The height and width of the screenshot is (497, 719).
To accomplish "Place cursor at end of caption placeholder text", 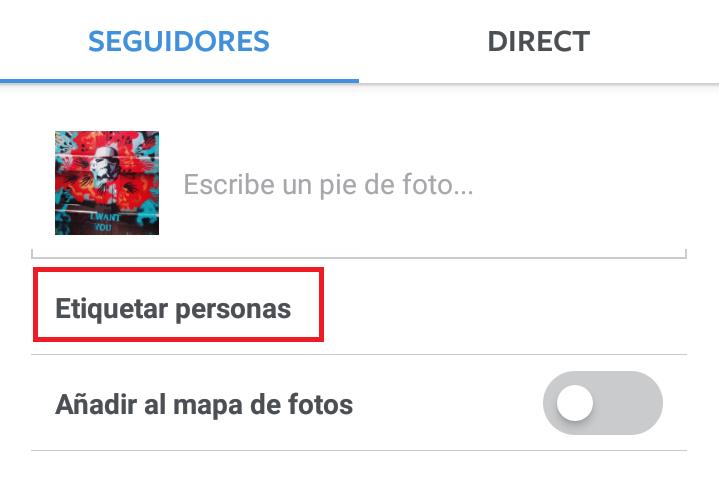I will (x=474, y=184).
